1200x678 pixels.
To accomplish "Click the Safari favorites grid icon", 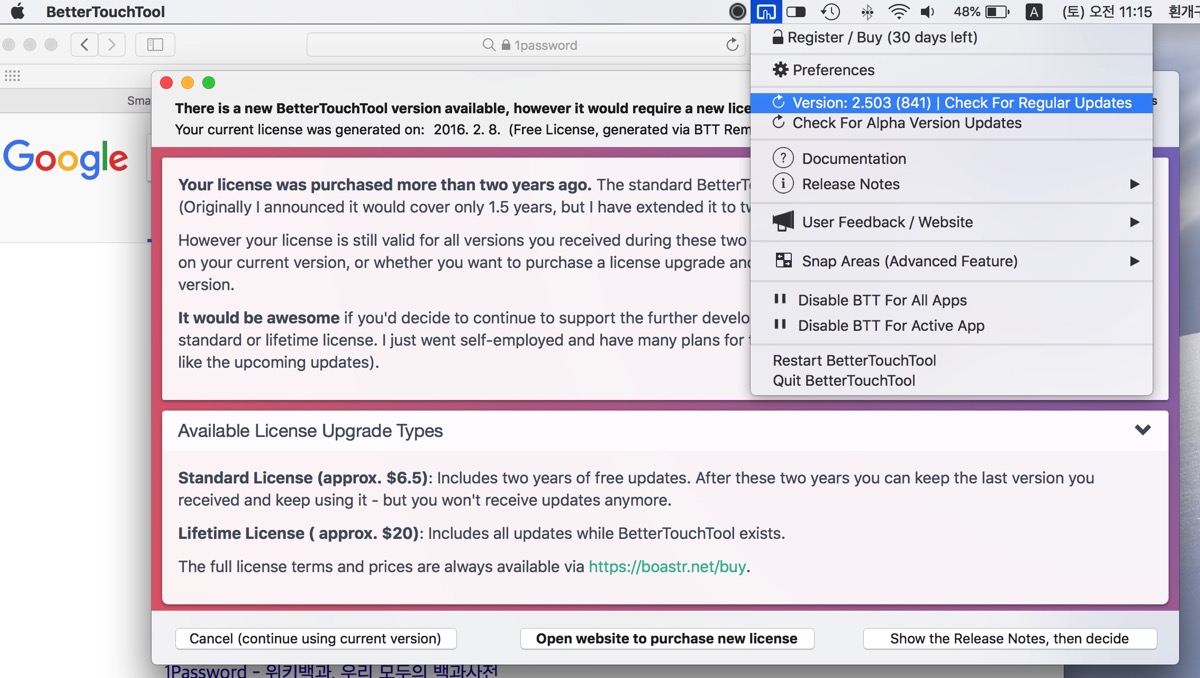I will [12, 76].
